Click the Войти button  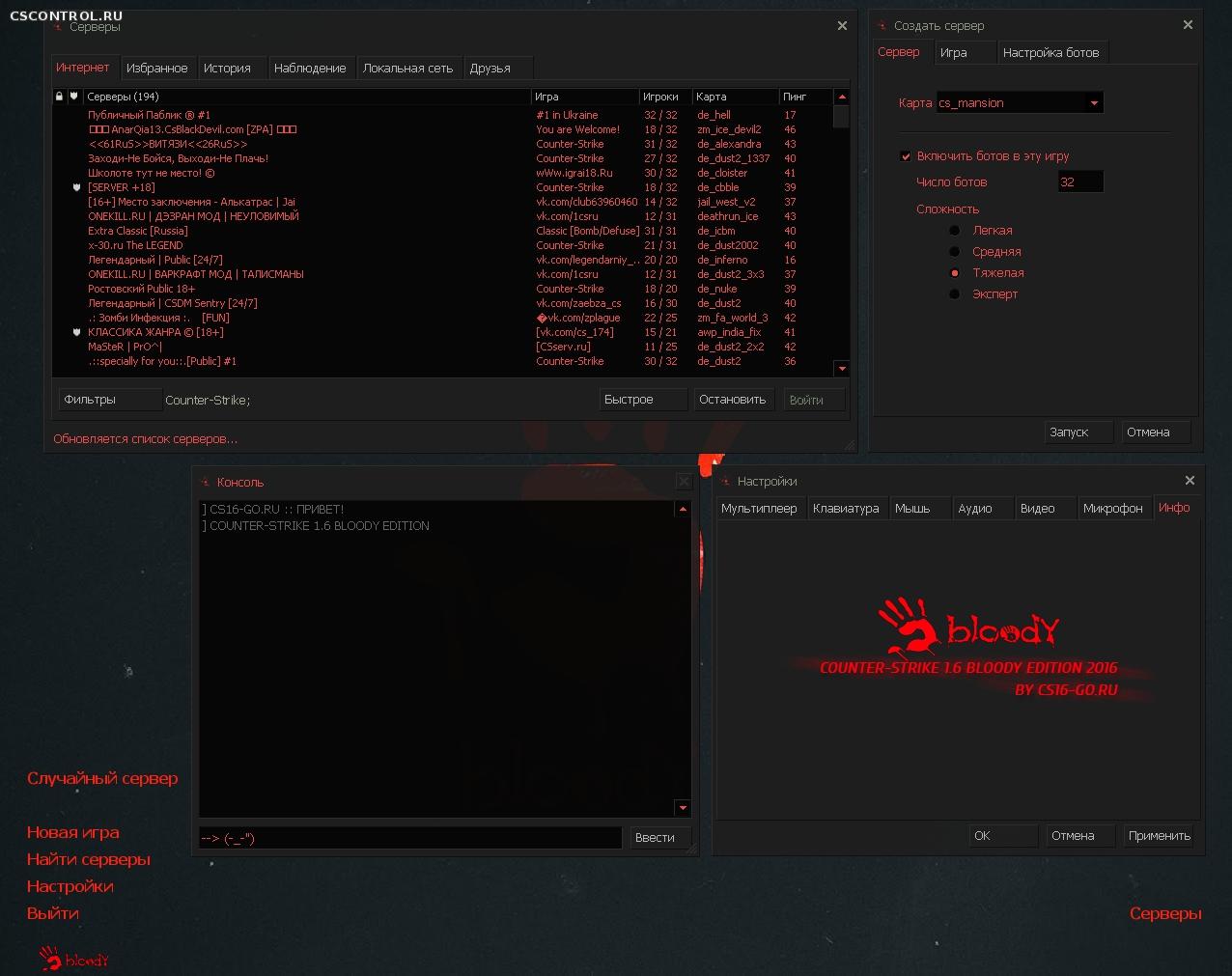coord(813,400)
